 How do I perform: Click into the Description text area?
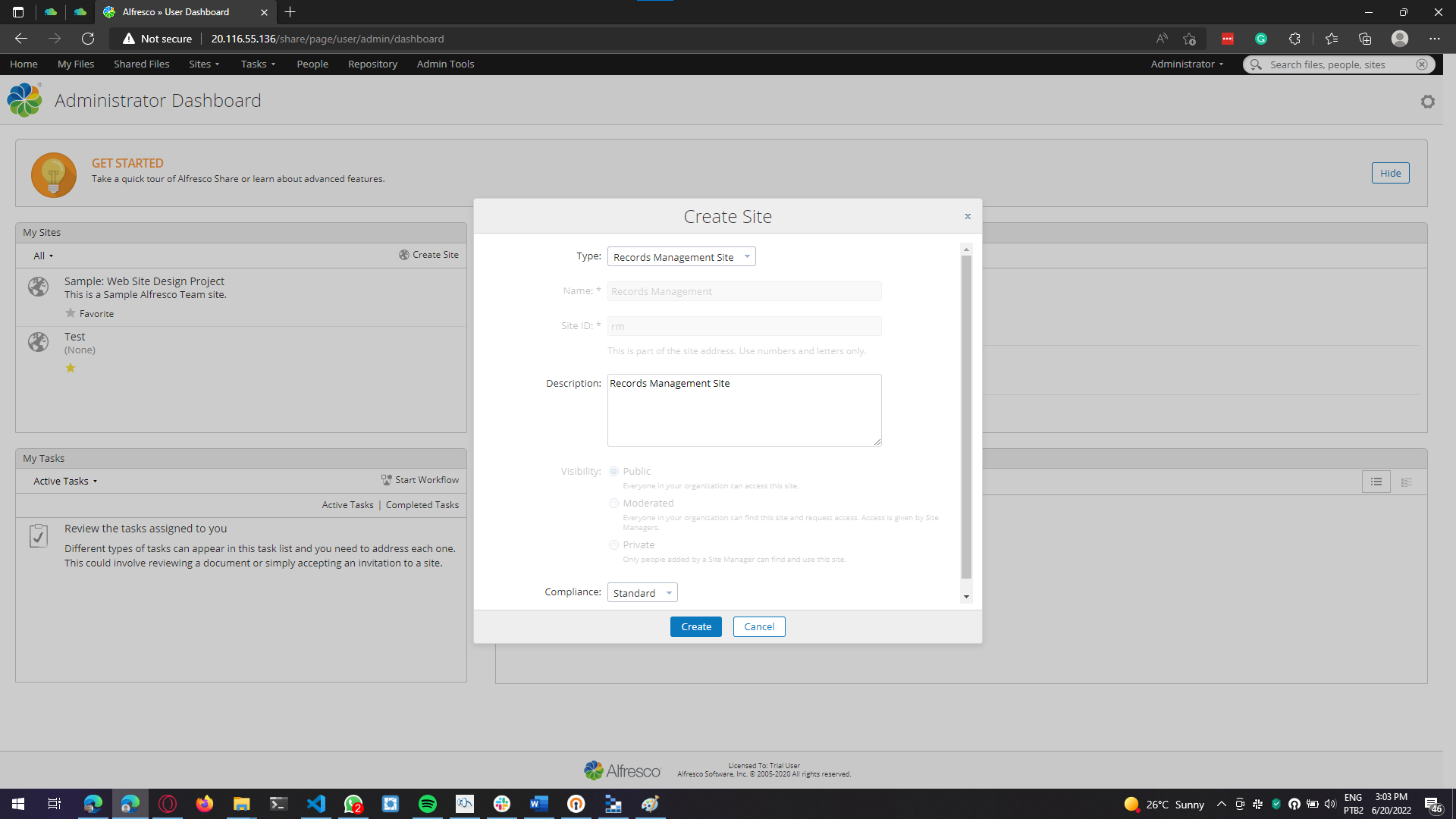click(744, 410)
